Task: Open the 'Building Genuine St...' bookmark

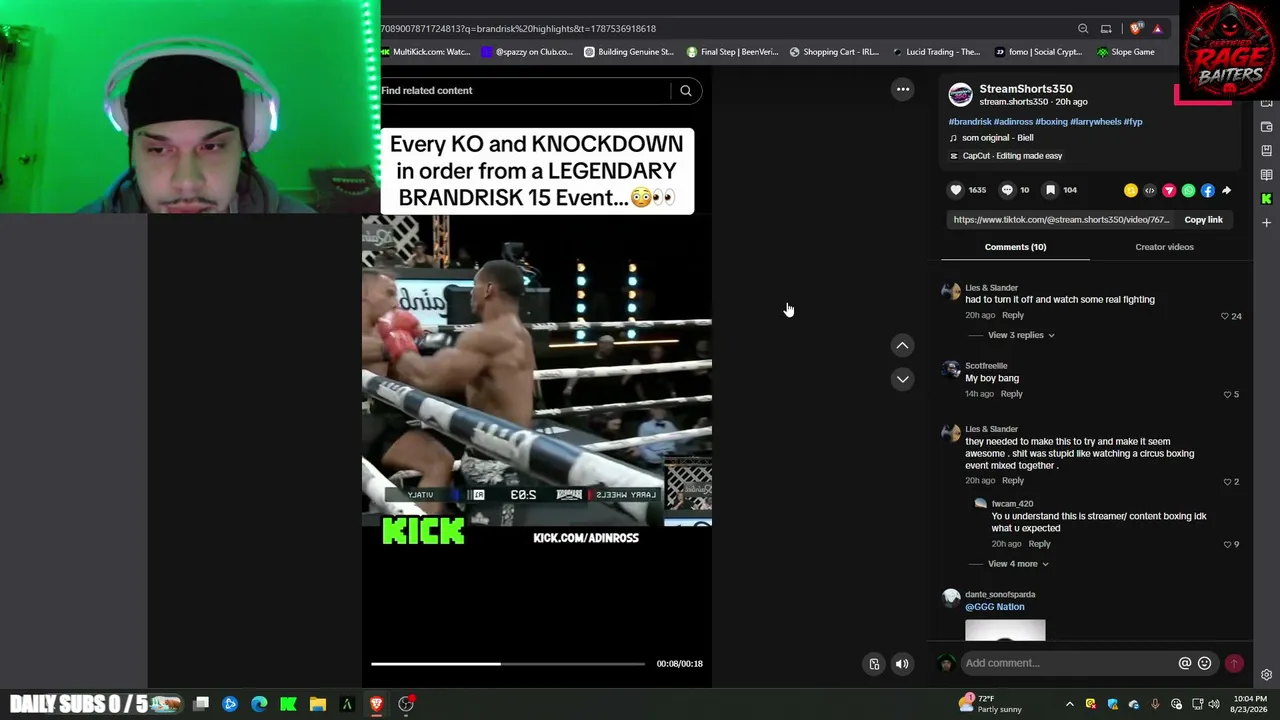Action: click(629, 52)
